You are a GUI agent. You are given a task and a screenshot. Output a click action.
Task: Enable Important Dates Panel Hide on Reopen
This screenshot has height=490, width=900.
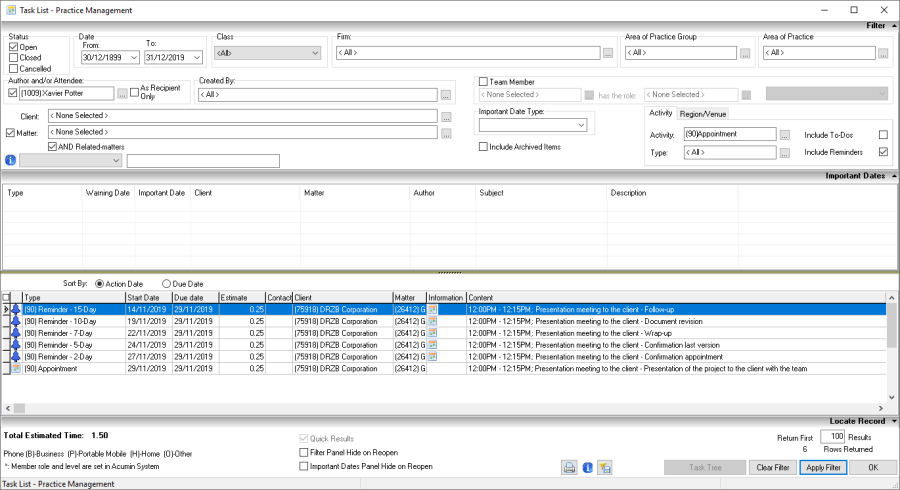pos(304,466)
